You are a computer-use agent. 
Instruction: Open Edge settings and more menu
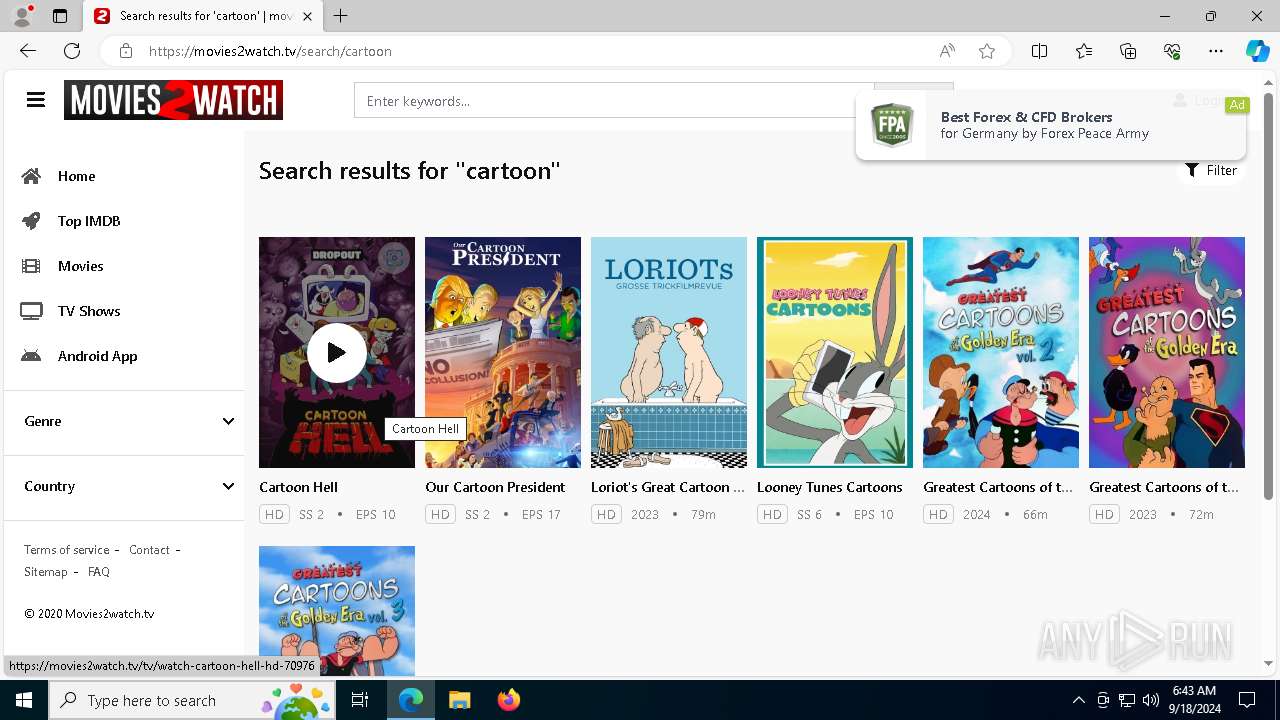point(1216,51)
